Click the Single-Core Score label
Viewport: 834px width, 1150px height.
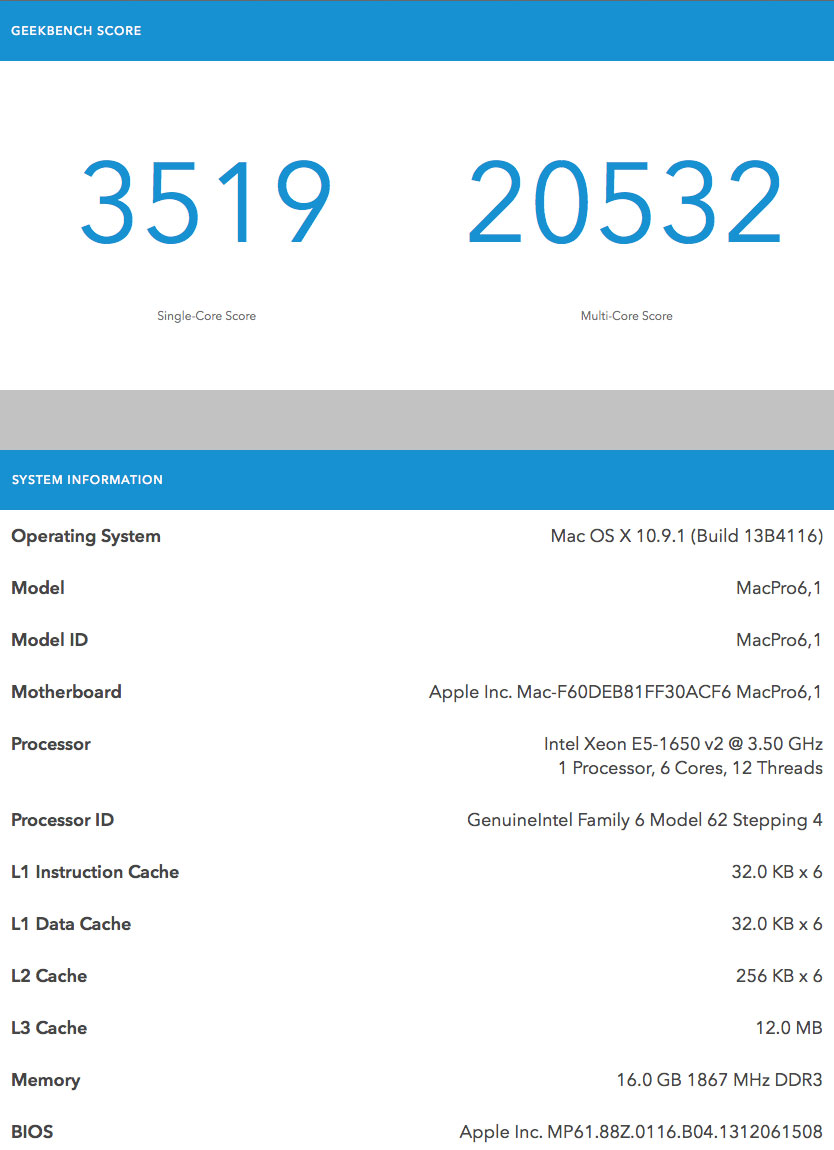(x=206, y=316)
